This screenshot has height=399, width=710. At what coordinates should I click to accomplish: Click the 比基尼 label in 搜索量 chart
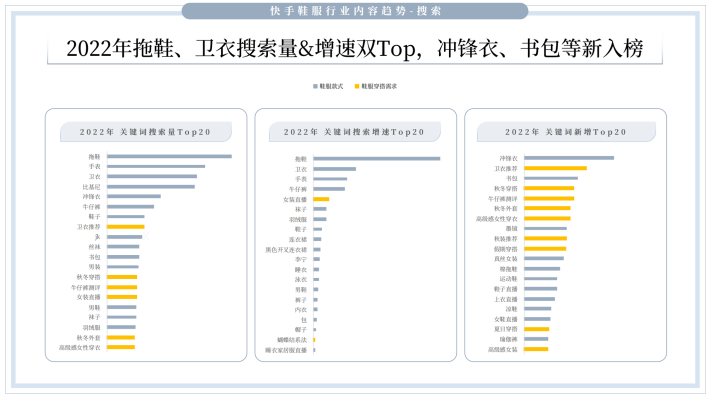point(91,187)
